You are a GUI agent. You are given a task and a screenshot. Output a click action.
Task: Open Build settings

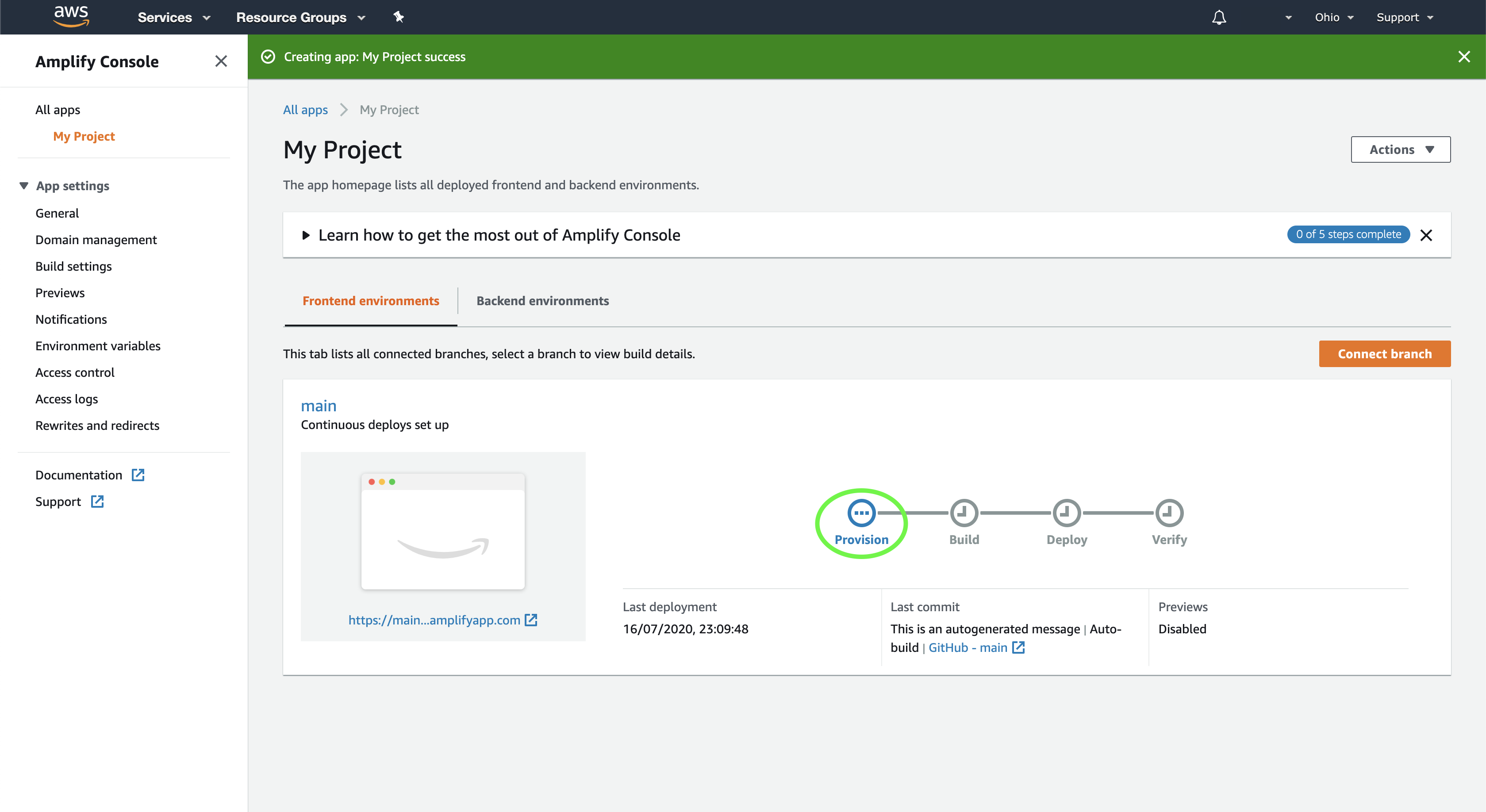(73, 266)
